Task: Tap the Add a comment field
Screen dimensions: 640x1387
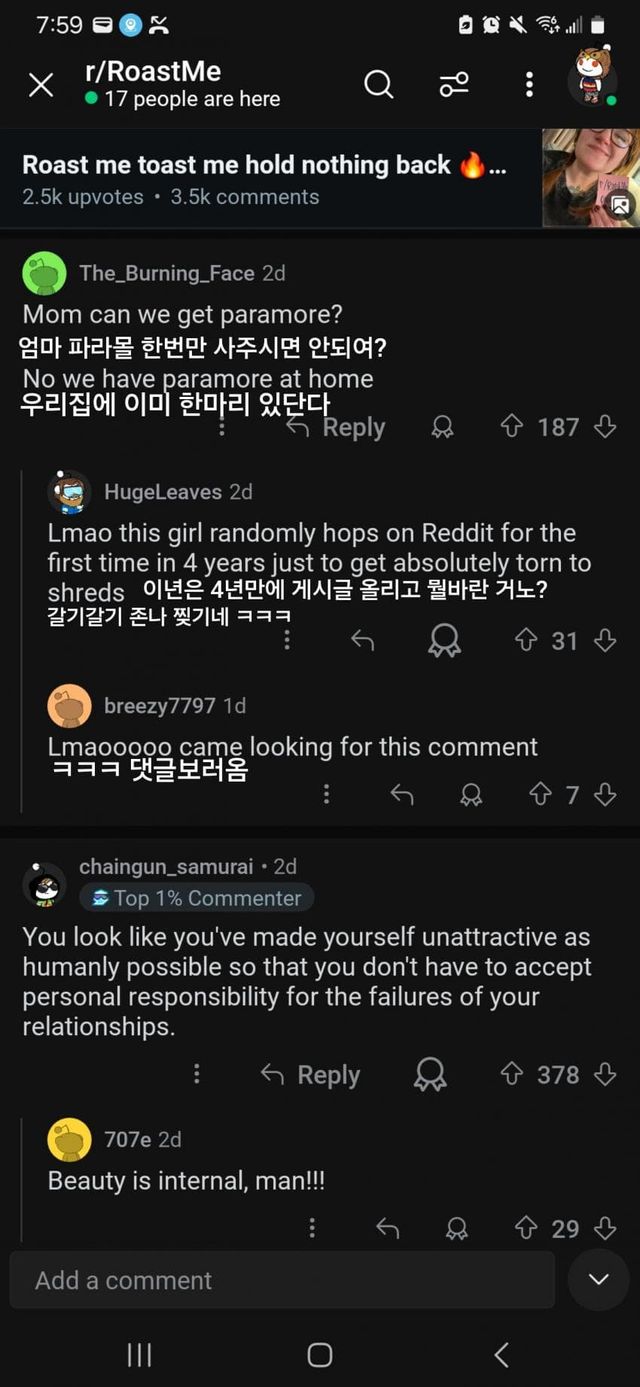Action: point(282,1280)
